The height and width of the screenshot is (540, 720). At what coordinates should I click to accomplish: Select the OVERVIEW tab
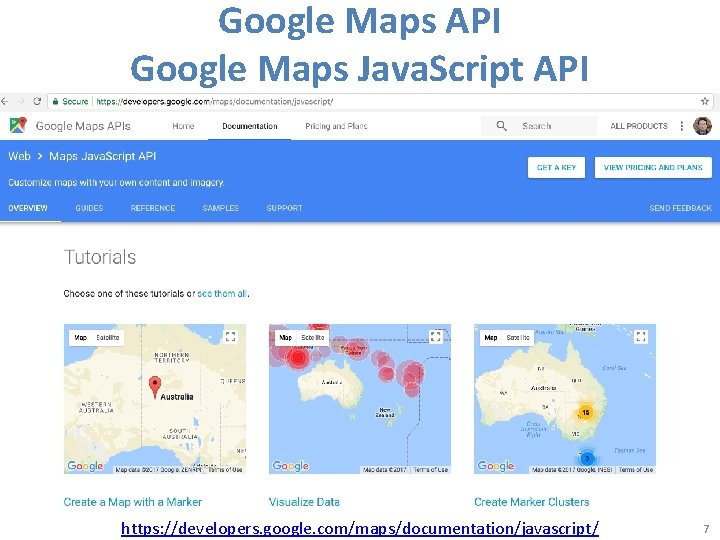[28, 208]
